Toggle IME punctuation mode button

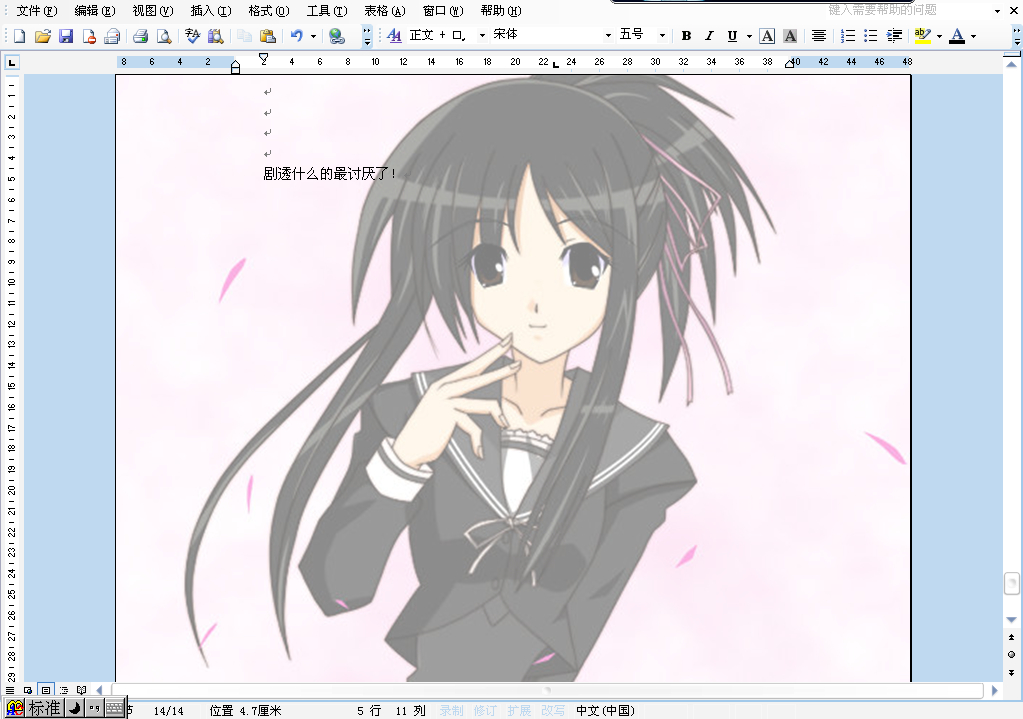(94, 708)
